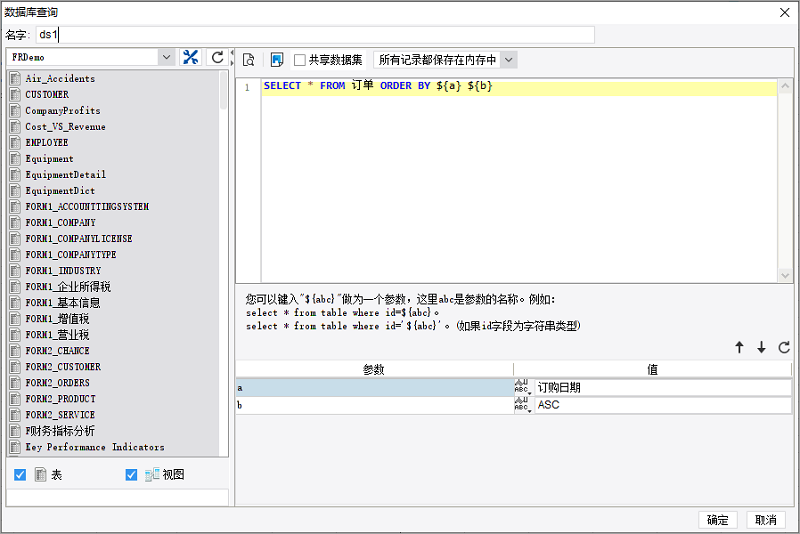Select the FORM1_COMPANYTYPE table
The height and width of the screenshot is (534, 800).
click(x=70, y=255)
